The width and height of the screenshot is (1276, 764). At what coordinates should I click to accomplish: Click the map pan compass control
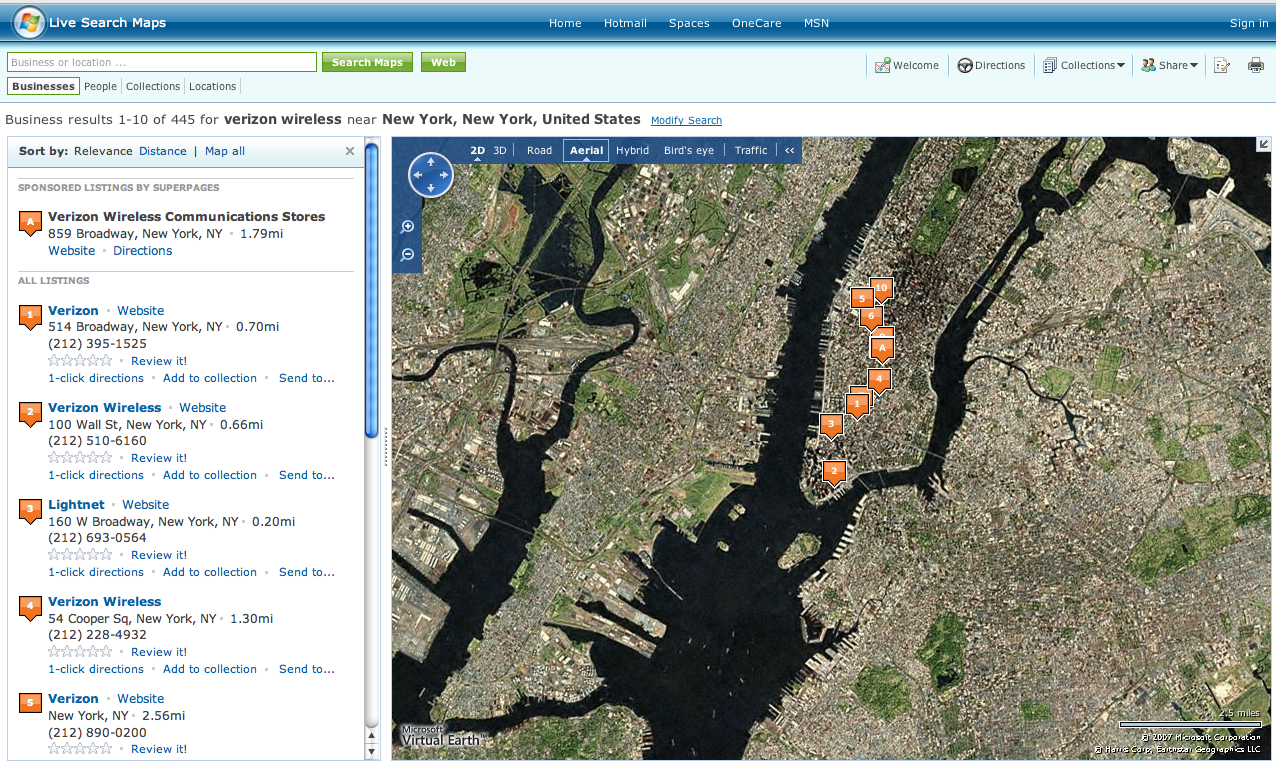point(431,176)
